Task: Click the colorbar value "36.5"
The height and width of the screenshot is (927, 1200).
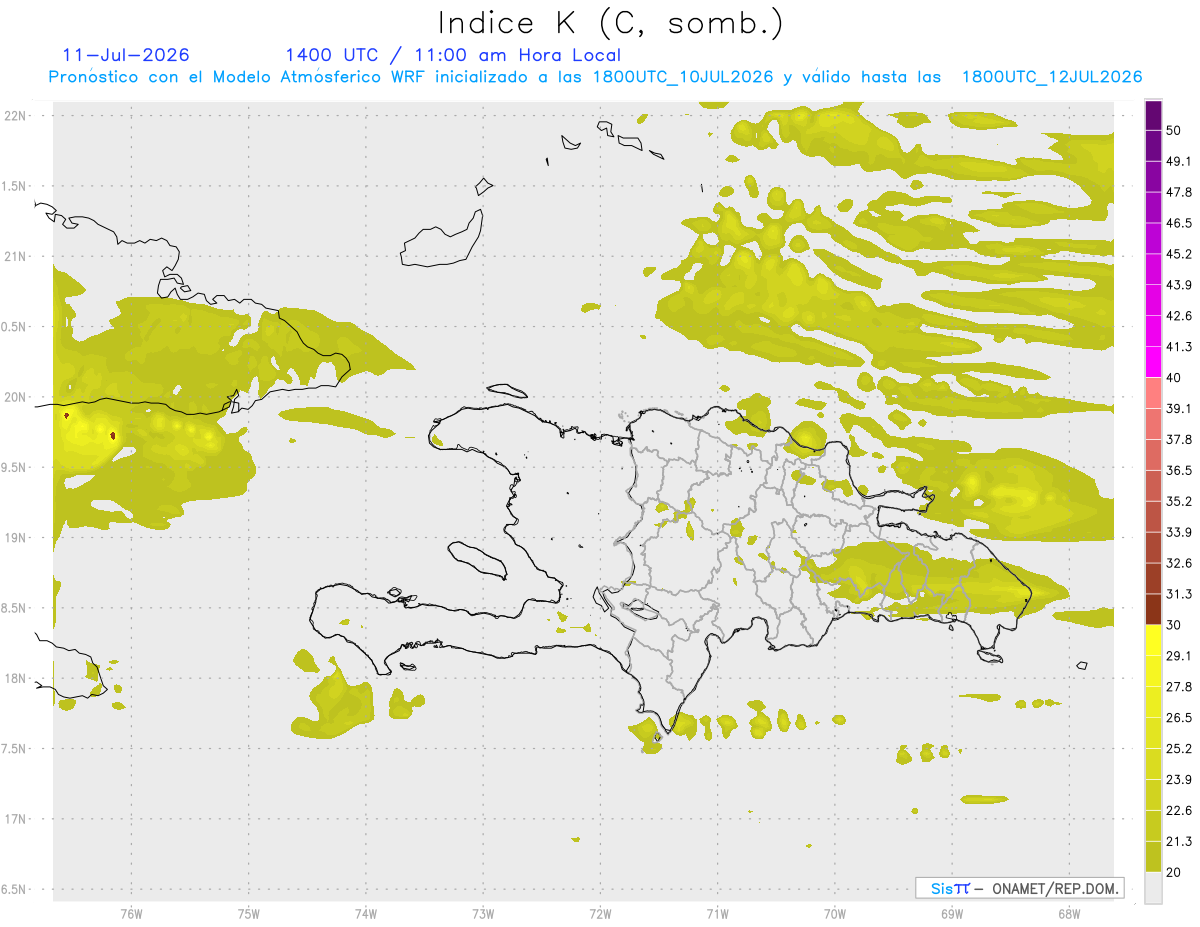Action: [x=1180, y=470]
